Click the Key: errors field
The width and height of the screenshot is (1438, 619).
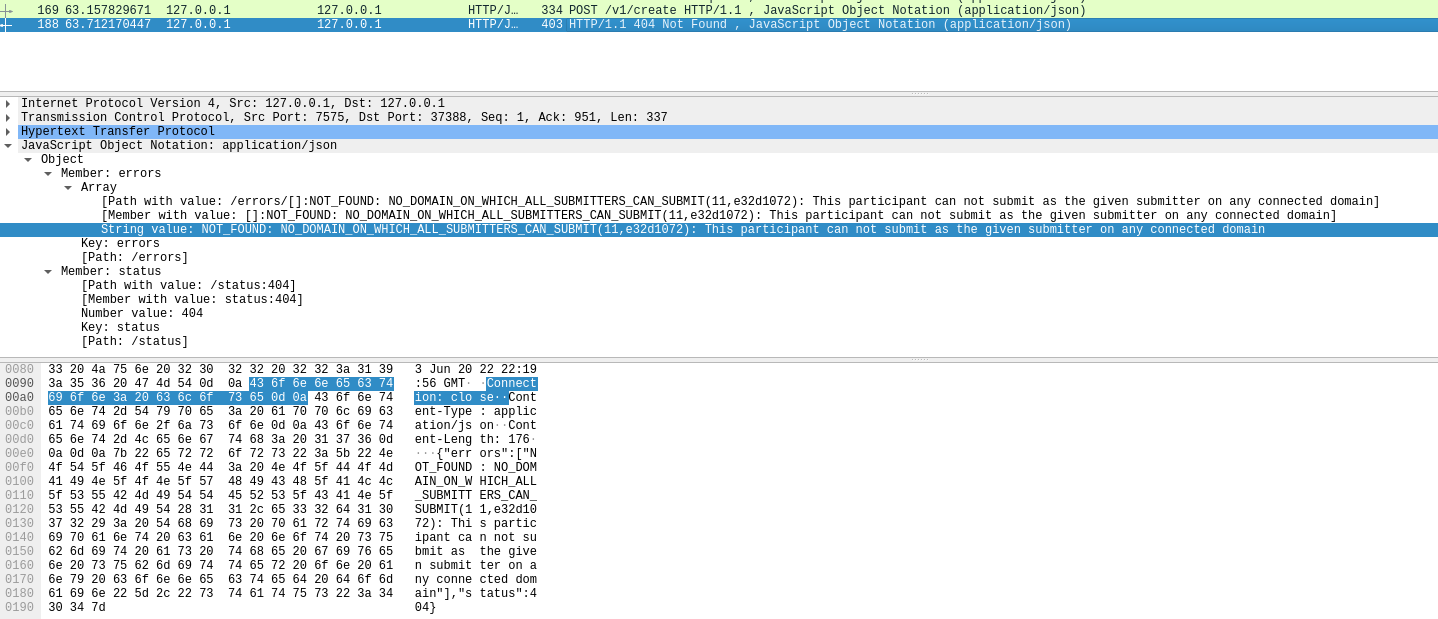(120, 244)
